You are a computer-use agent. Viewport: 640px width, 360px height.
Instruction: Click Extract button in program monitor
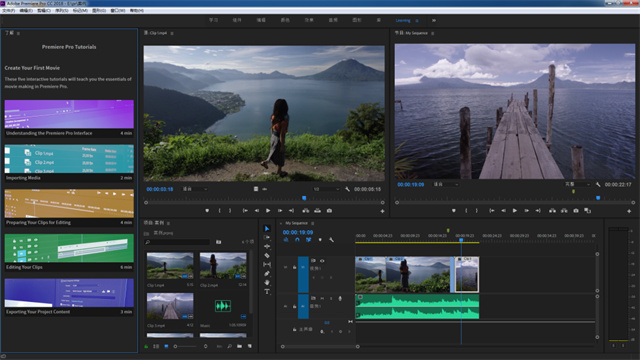pyautogui.click(x=564, y=211)
